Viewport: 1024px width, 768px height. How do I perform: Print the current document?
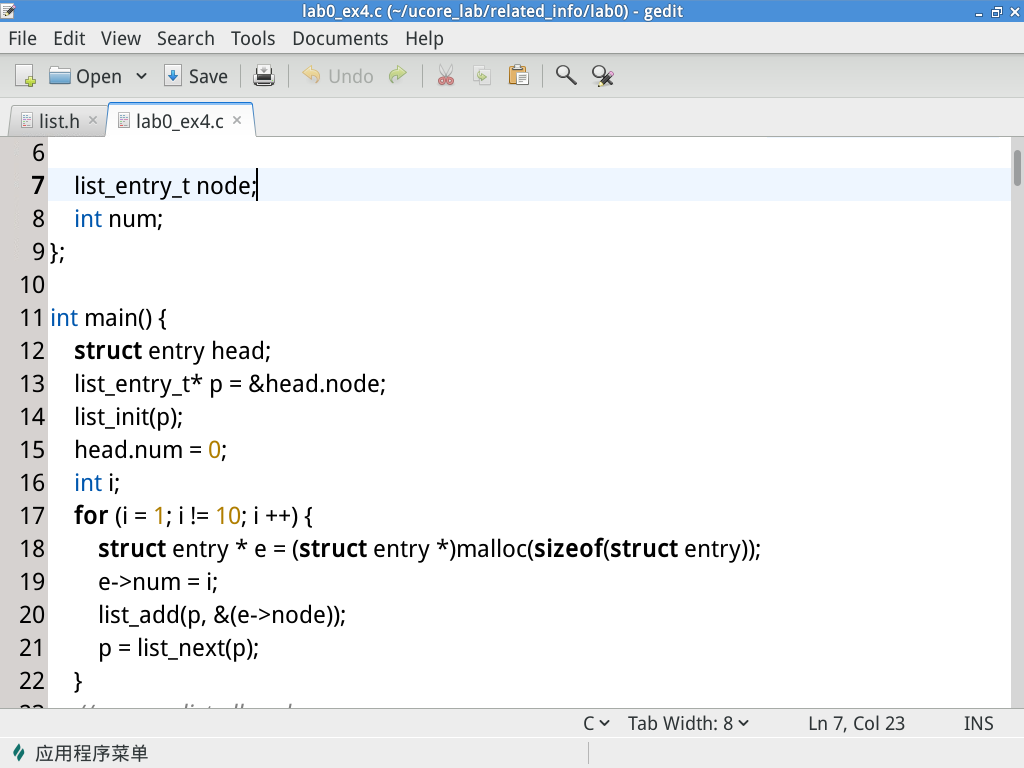point(263,75)
